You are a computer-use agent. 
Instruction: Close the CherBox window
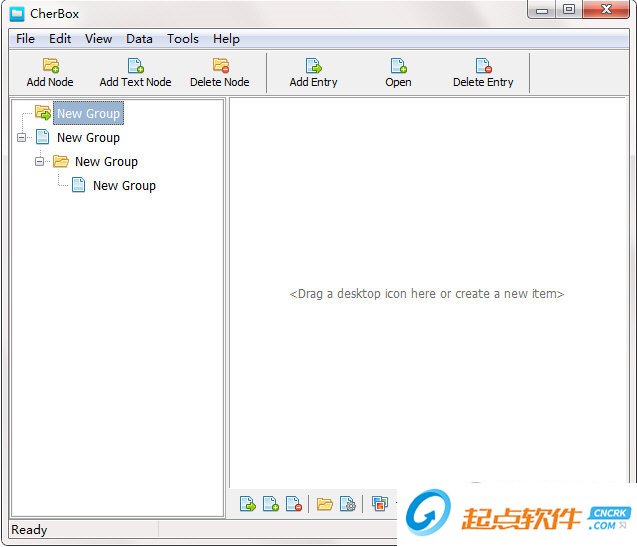pos(606,10)
